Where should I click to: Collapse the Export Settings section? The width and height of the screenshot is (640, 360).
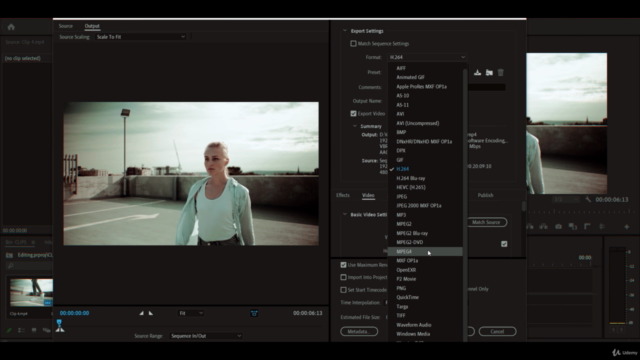pos(345,31)
